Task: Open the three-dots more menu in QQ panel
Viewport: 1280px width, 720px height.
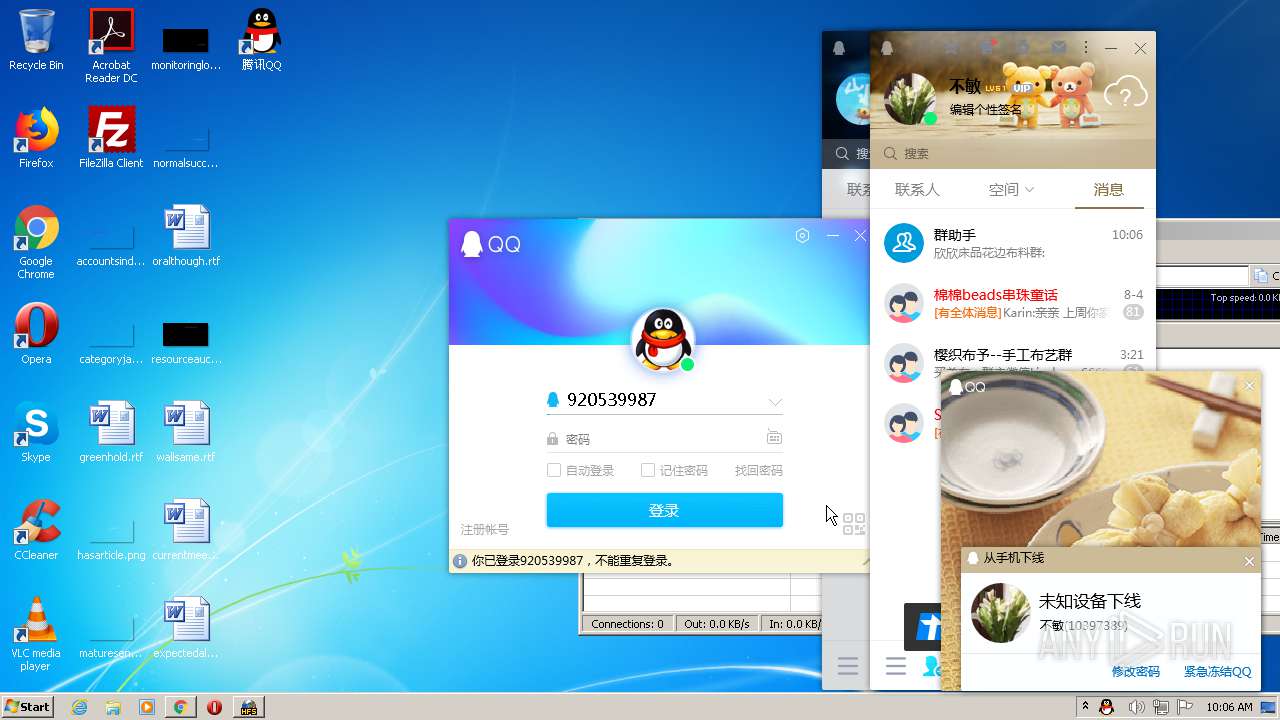Action: (x=1086, y=48)
